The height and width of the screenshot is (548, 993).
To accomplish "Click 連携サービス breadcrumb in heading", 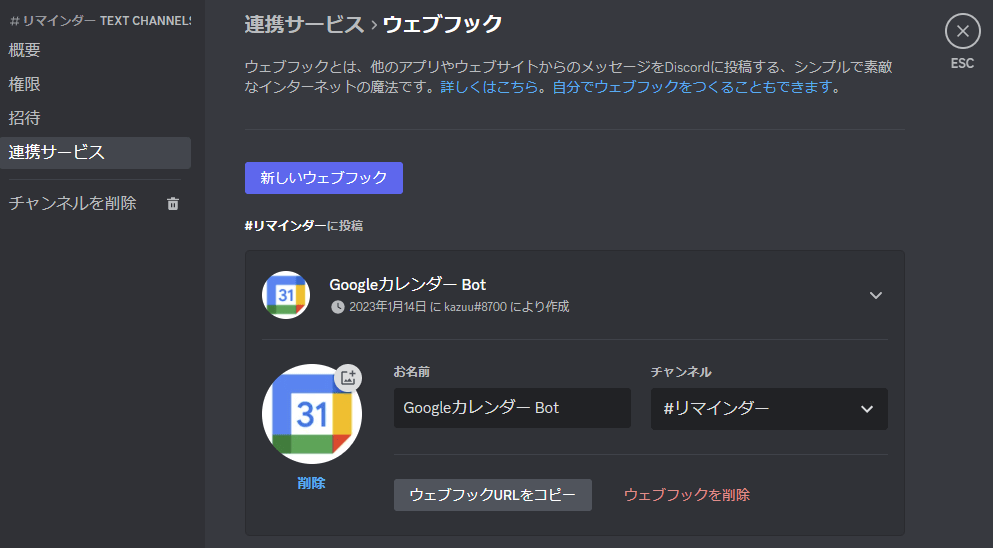I will 304,24.
